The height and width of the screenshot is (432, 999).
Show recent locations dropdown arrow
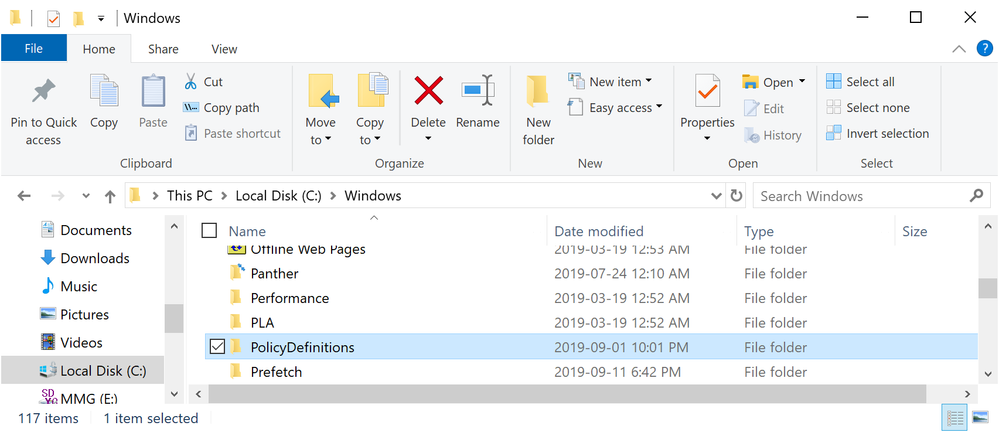click(87, 196)
